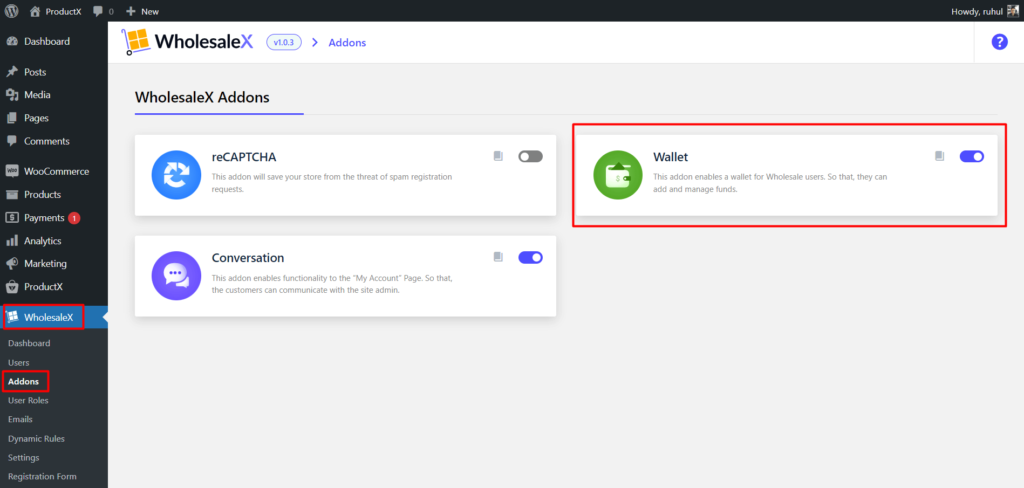The height and width of the screenshot is (488, 1024).
Task: Click the WholesaleX header logo
Action: tap(187, 42)
